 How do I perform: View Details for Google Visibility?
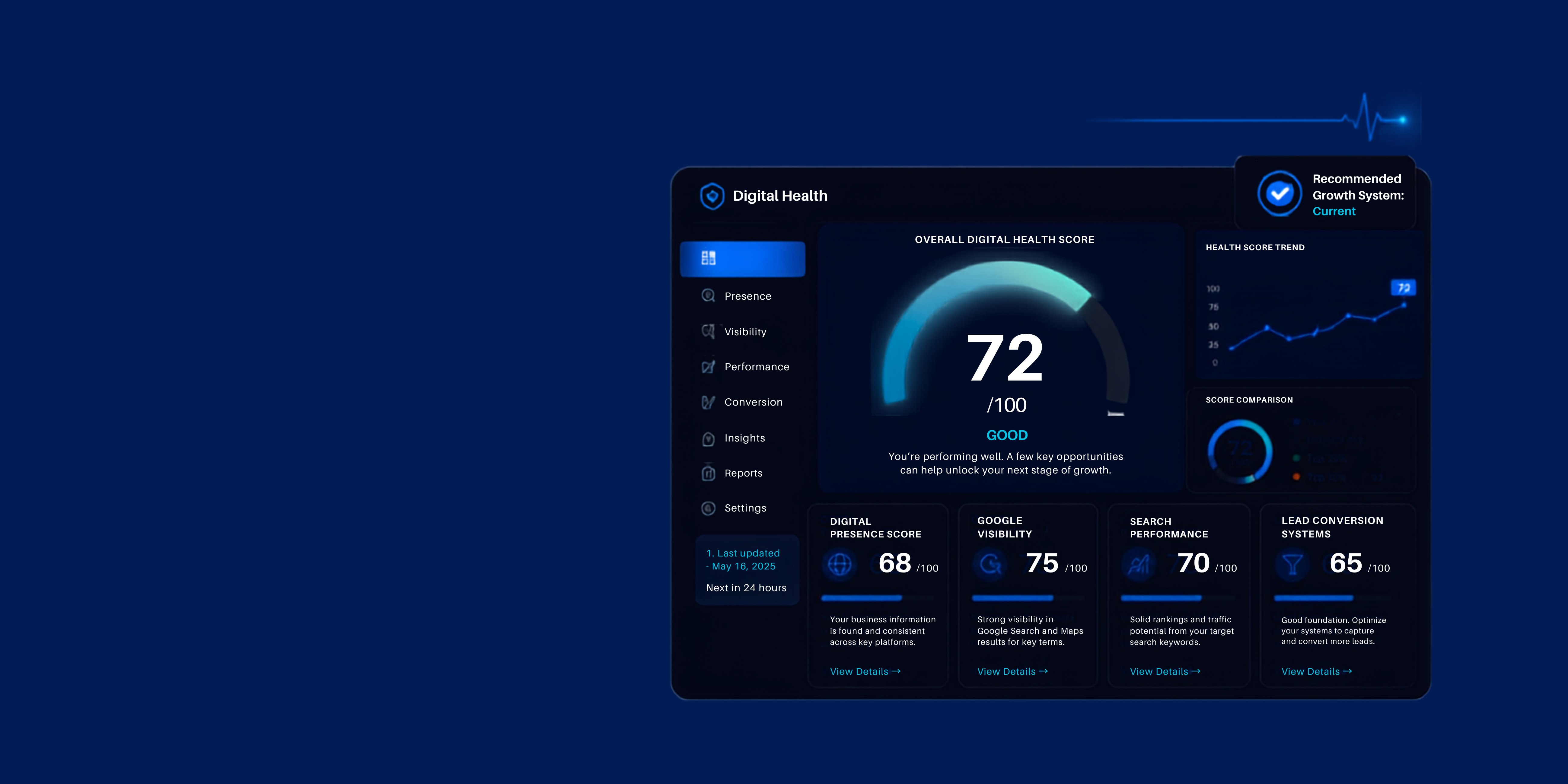[1012, 671]
